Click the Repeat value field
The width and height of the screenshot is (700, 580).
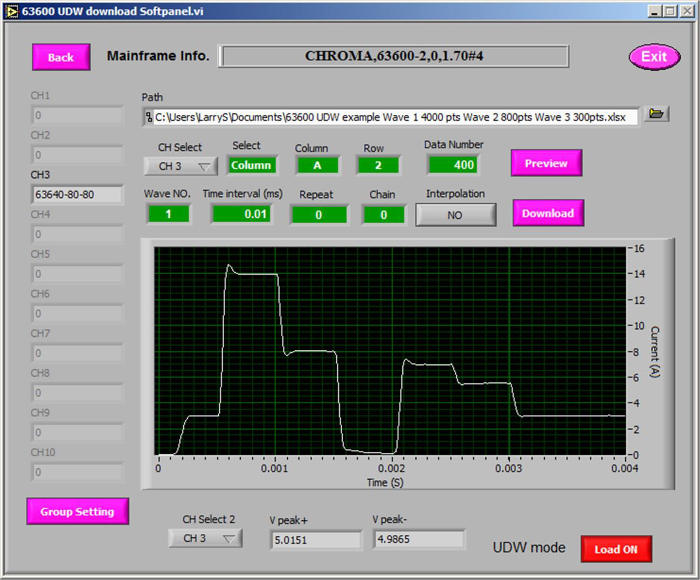(319, 214)
